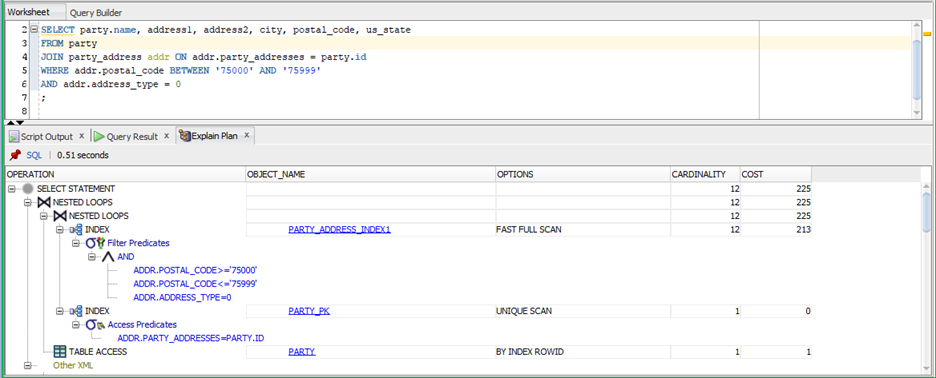Click the Other XML tree label

(73, 365)
